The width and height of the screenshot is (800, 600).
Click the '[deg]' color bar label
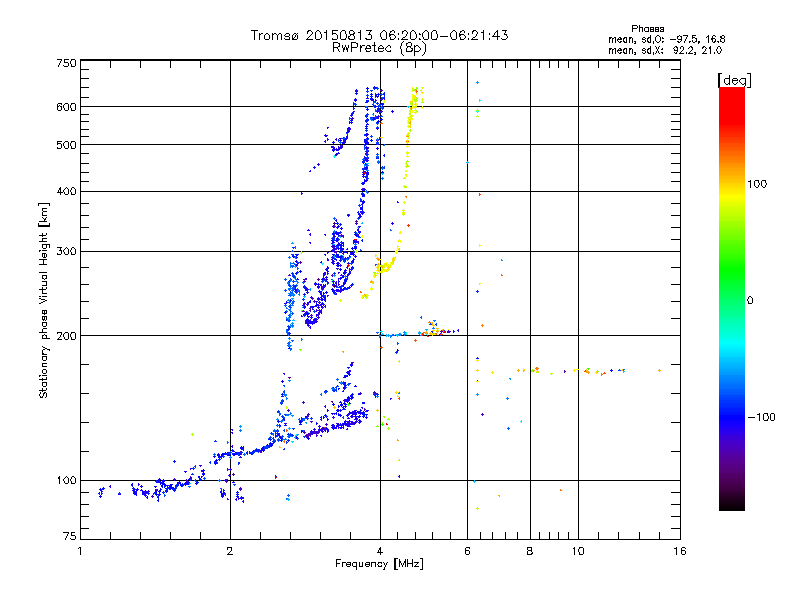click(x=734, y=80)
